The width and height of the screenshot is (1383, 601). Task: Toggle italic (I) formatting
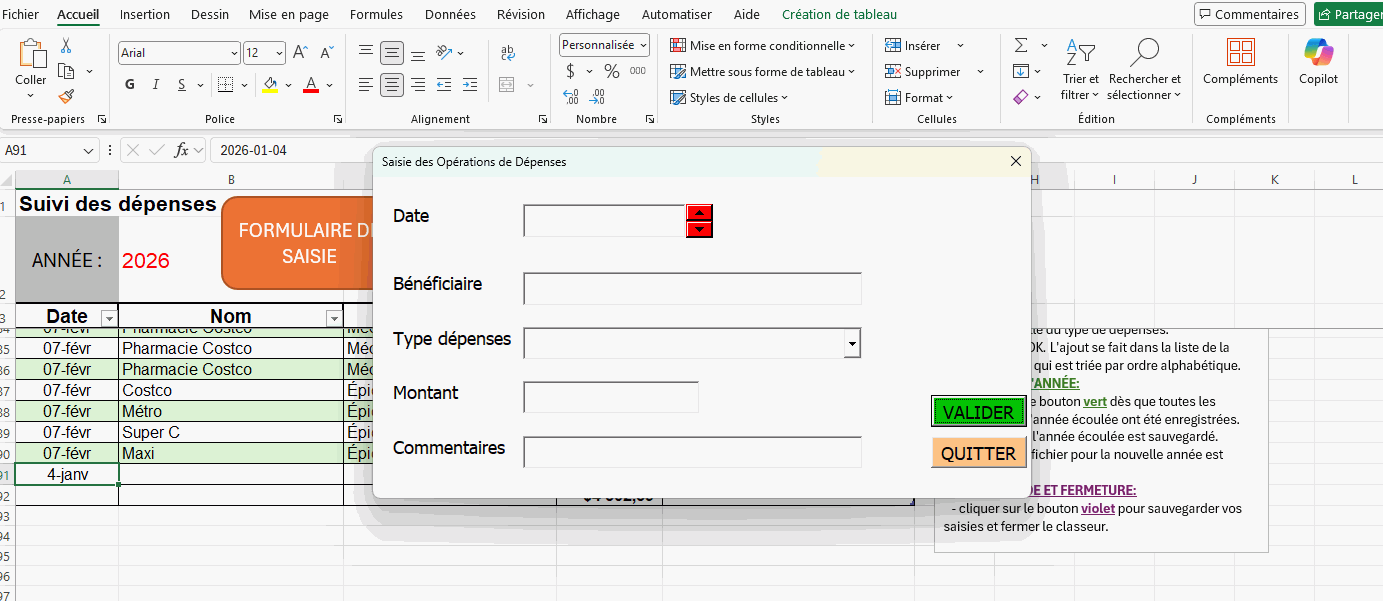click(156, 85)
